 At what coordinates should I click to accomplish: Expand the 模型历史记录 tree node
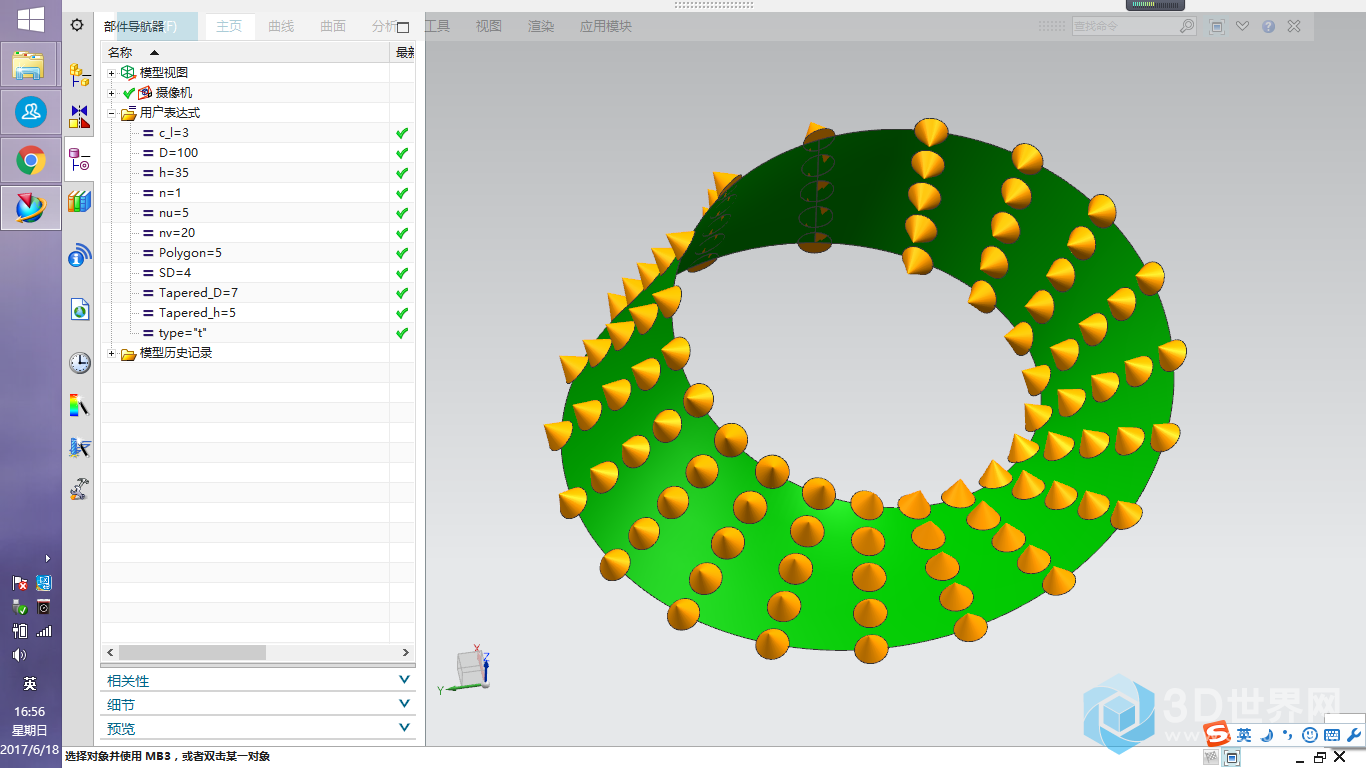coord(112,353)
